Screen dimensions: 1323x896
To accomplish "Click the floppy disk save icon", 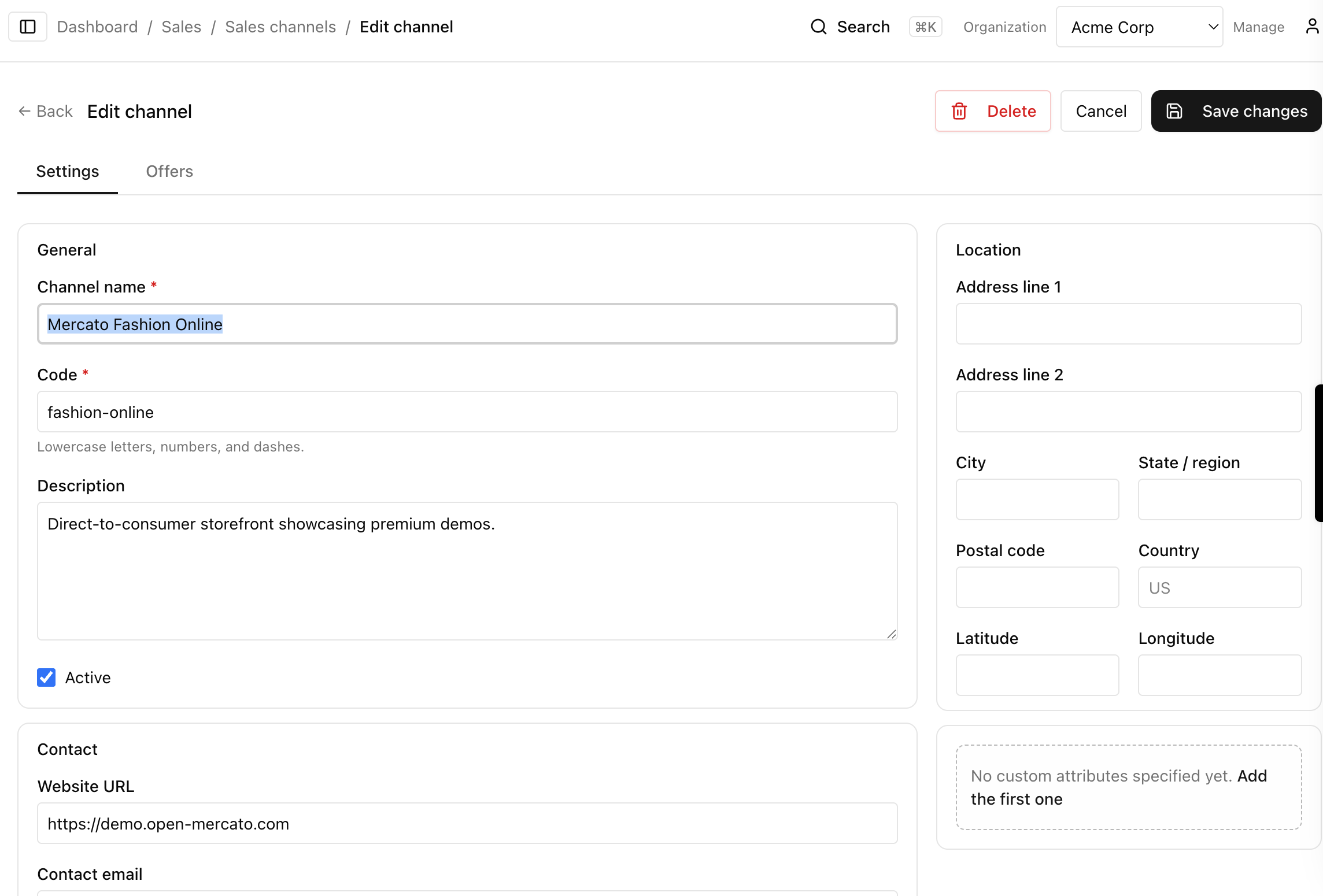I will (1174, 111).
